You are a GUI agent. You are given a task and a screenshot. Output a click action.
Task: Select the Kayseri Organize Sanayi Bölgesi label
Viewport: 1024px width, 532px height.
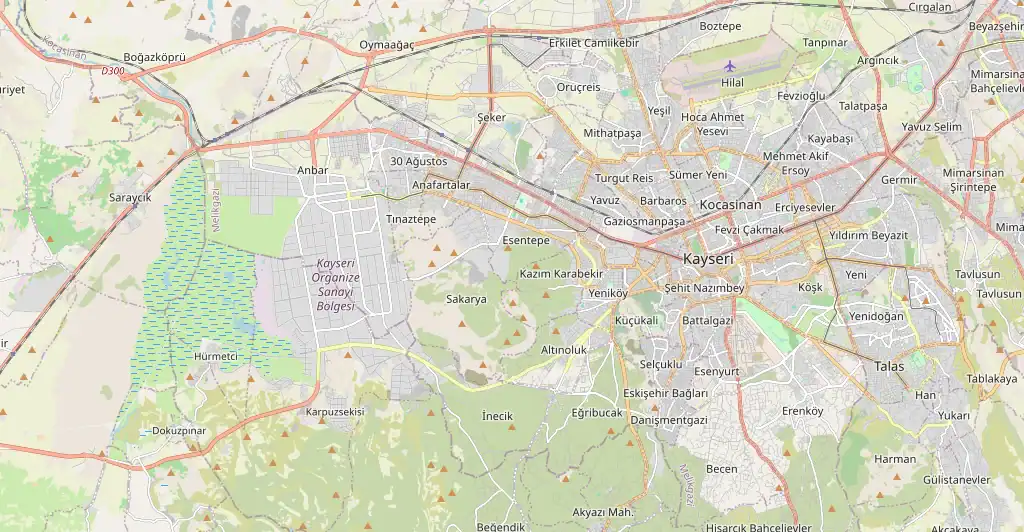point(336,285)
